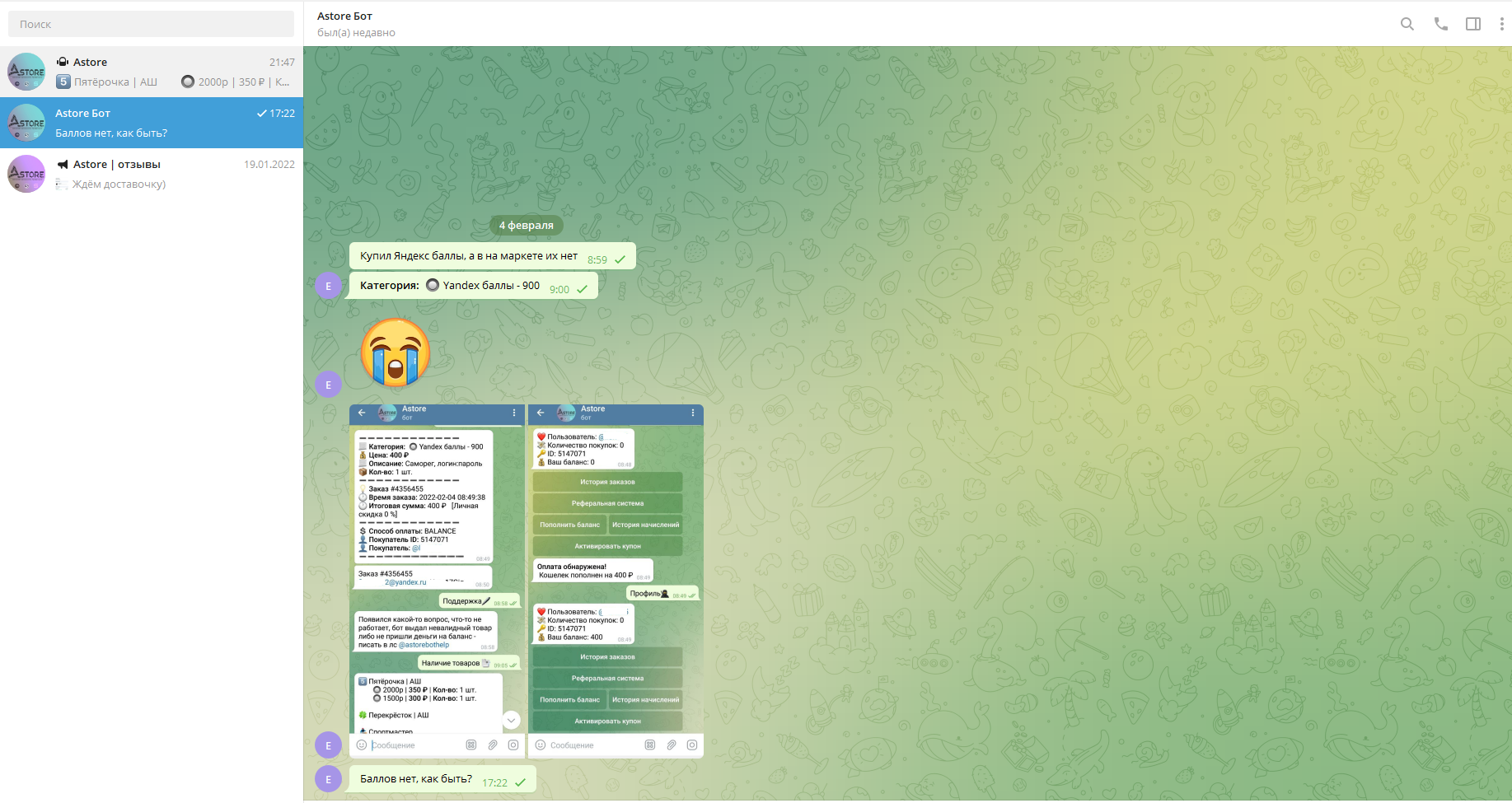Click the 'был(а) недавно' status text
Image resolution: width=1512 pixels, height=803 pixels.
tap(356, 33)
